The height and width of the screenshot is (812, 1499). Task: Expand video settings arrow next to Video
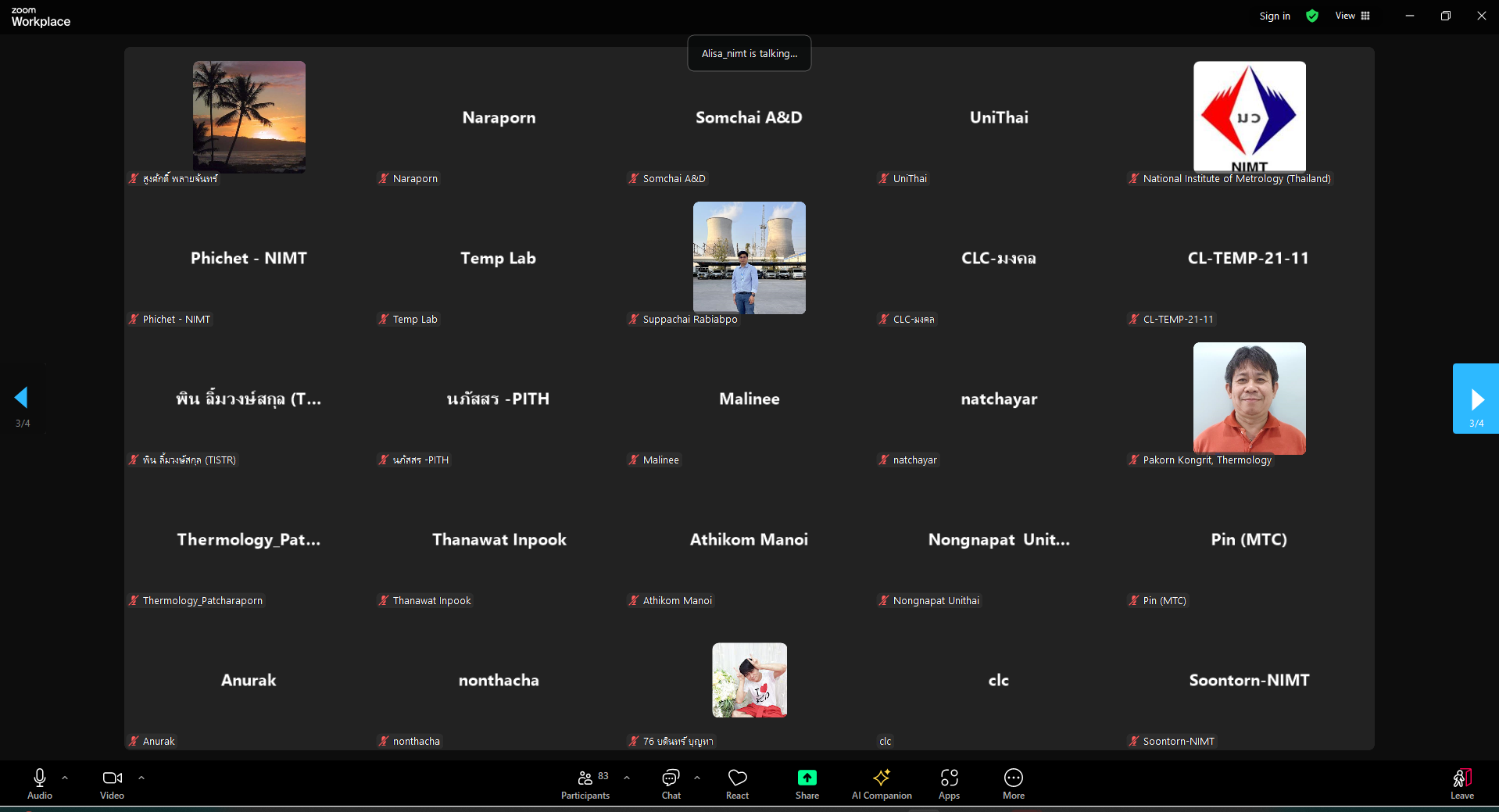click(141, 778)
